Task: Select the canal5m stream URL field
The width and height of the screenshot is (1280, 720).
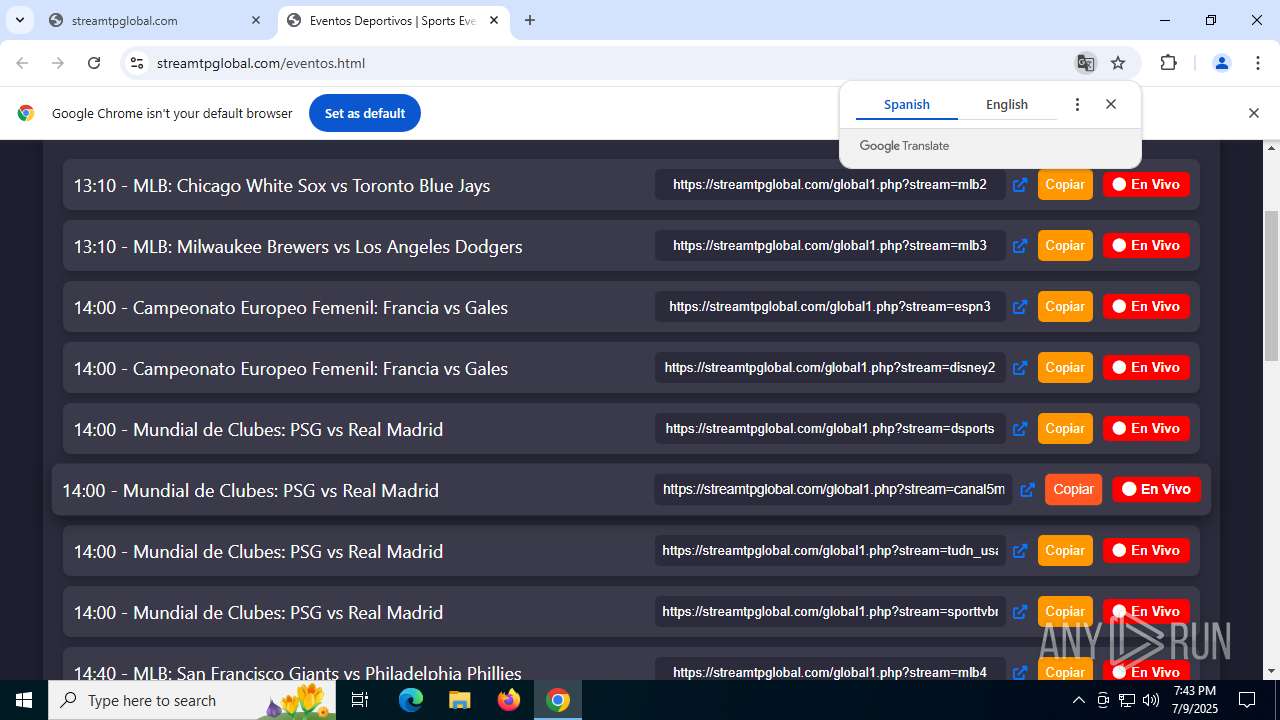Action: 834,490
